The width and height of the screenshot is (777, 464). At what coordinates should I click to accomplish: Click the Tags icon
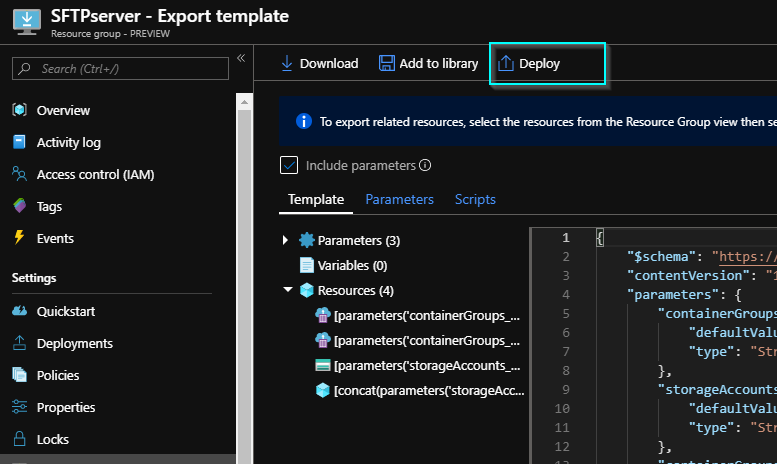[x=19, y=205]
